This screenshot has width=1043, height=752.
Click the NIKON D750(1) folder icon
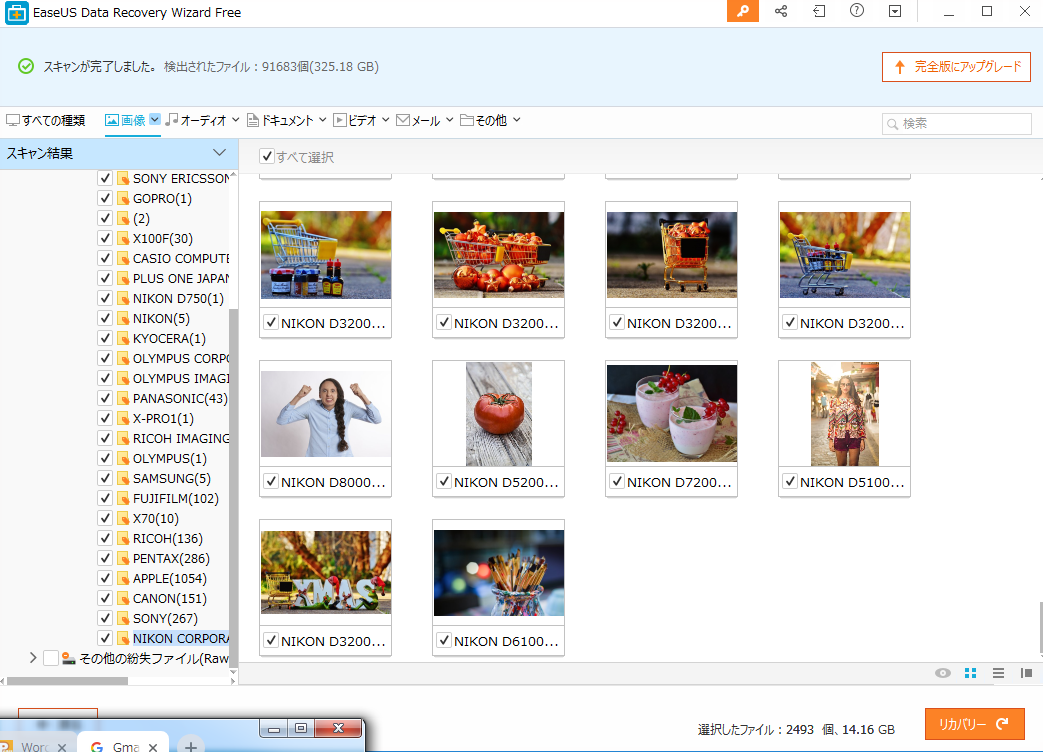(122, 299)
